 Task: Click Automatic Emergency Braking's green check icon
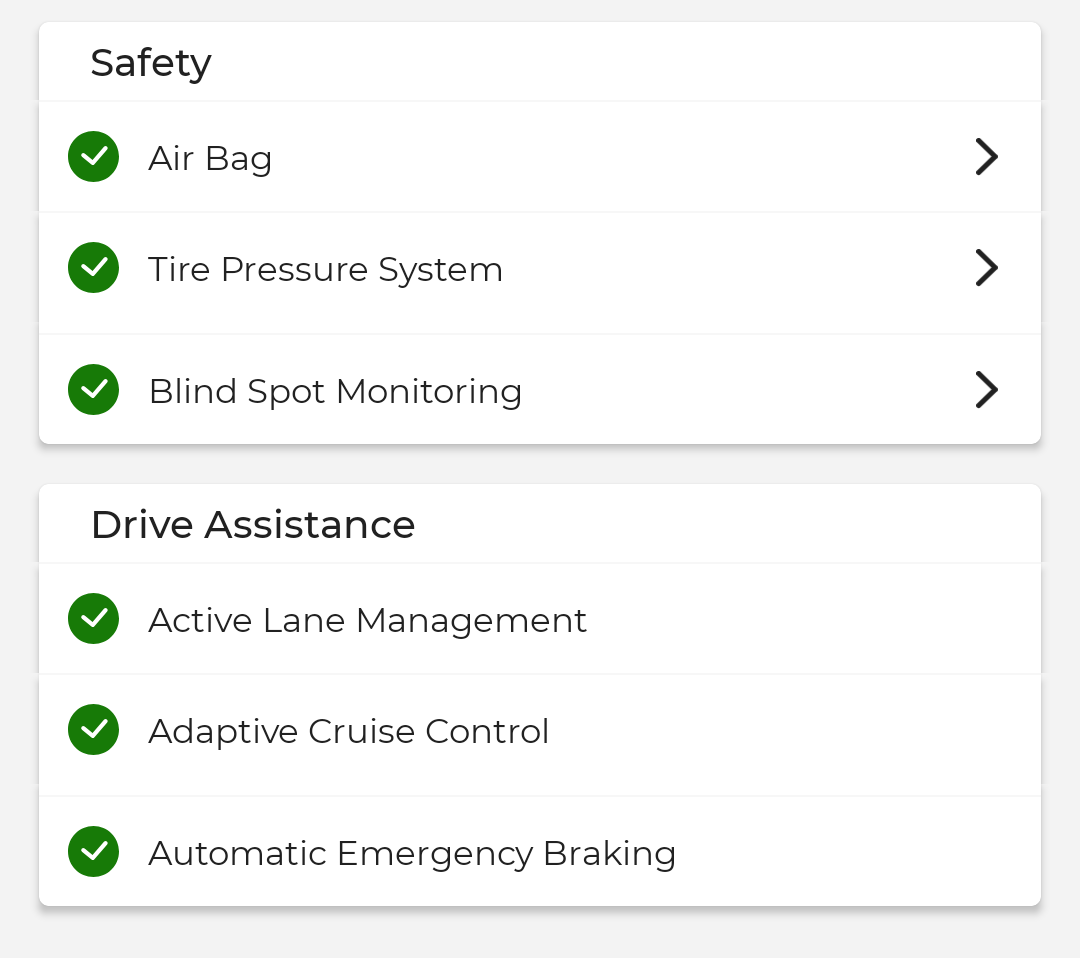coord(94,852)
